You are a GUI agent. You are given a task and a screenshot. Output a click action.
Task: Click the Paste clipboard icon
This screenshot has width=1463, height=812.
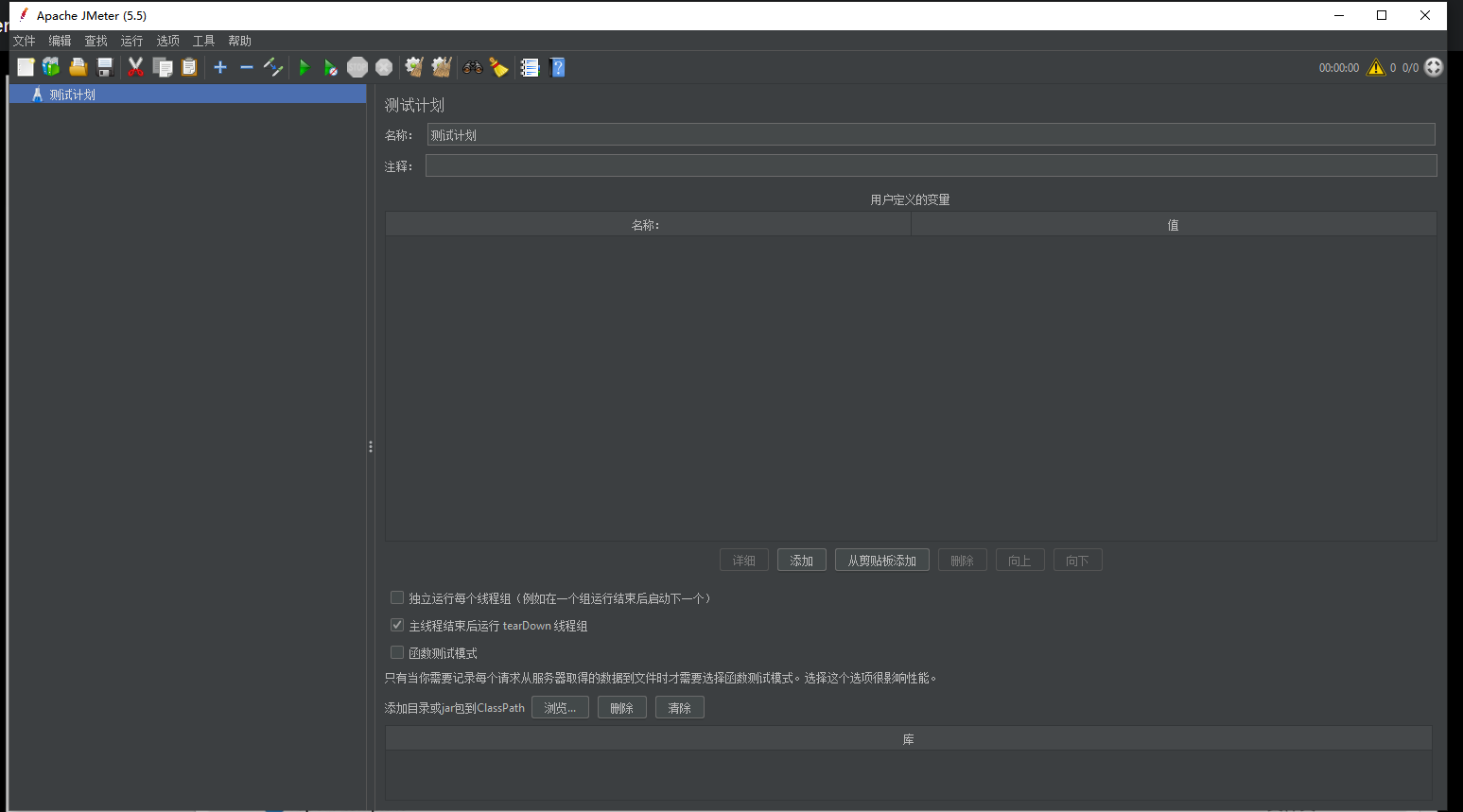pyautogui.click(x=189, y=67)
